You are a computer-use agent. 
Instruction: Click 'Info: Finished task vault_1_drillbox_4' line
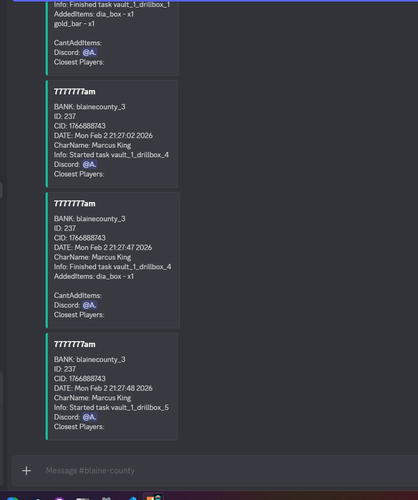(x=113, y=267)
